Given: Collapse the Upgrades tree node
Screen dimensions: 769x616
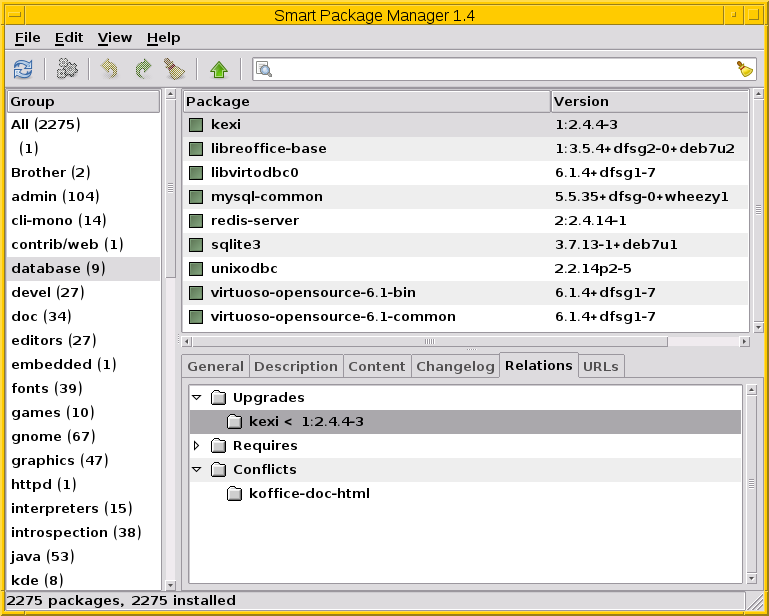Looking at the screenshot, I should (197, 398).
